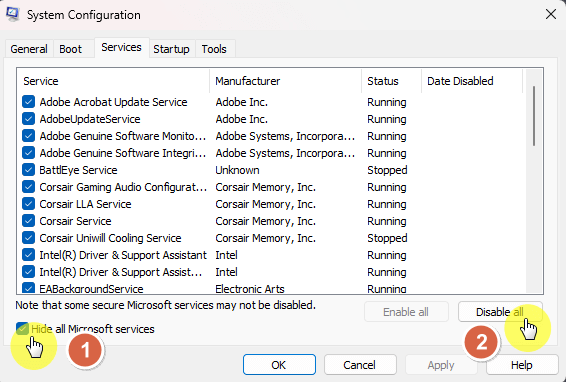Uncheck Corsair Gaming Audio Configuration checkbox
The width and height of the screenshot is (566, 382).
tap(29, 187)
